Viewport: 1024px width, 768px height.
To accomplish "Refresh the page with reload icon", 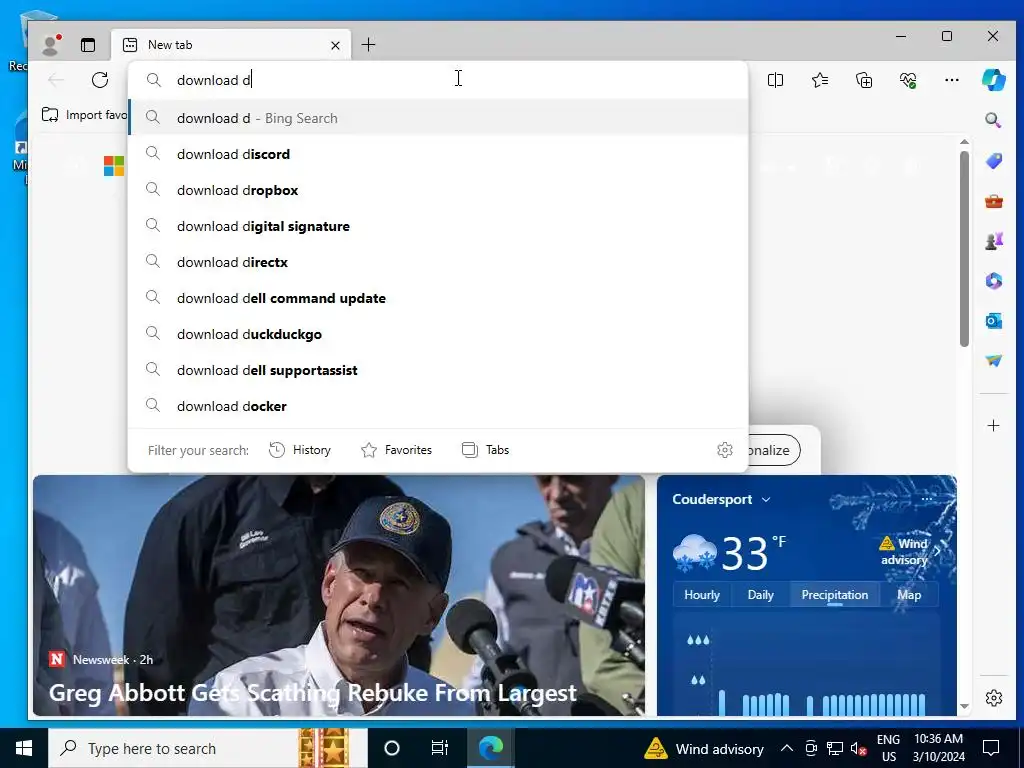I will pos(100,80).
